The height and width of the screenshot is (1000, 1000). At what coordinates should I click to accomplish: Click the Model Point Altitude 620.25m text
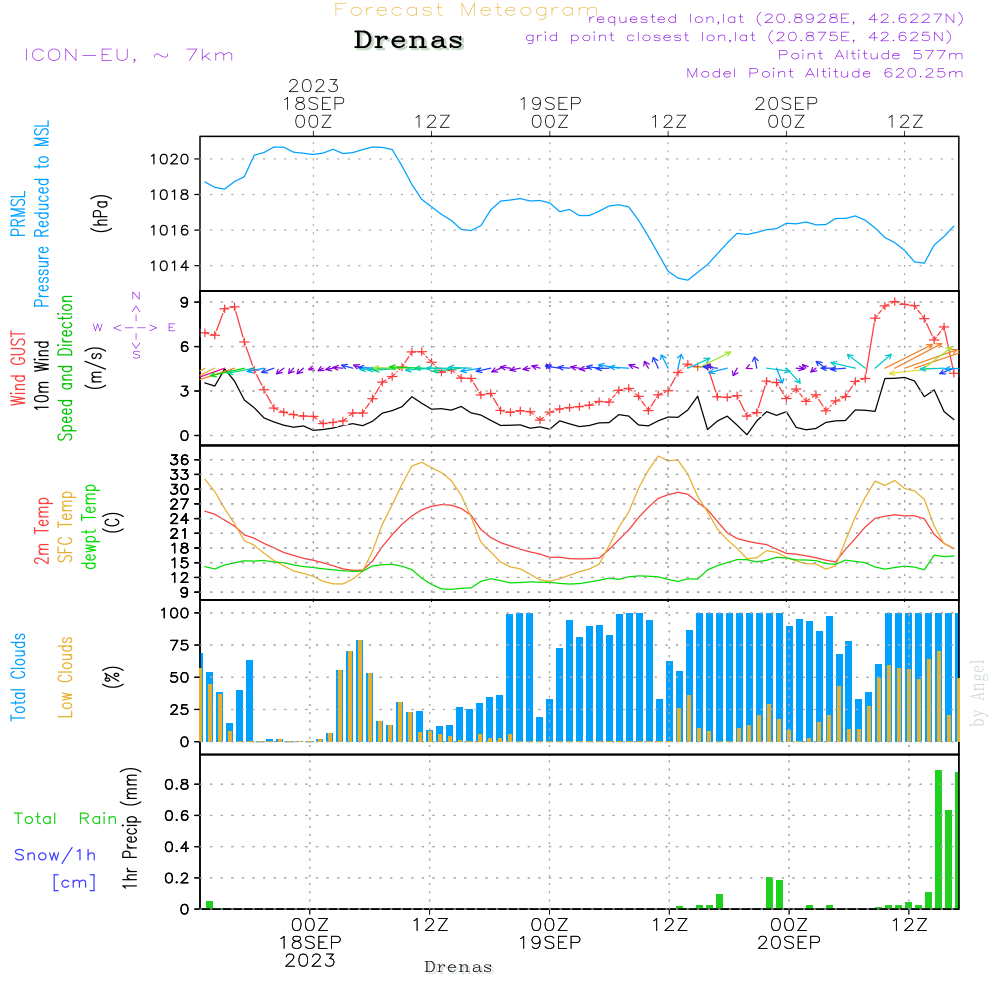pos(824,73)
